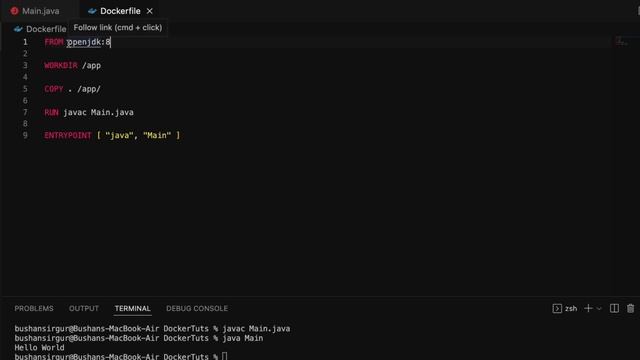
Task: Click the Dockerfile breadcrumb label
Action: (x=46, y=29)
